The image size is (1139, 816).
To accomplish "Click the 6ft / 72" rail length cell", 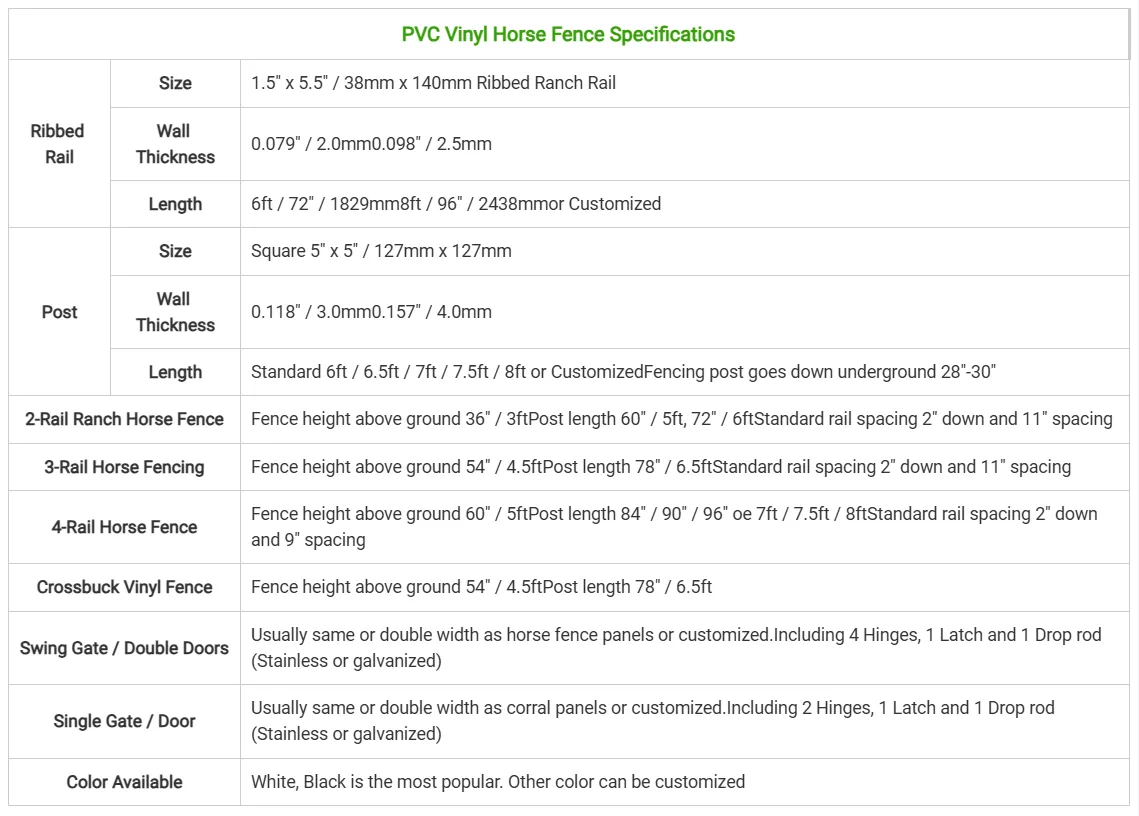I will (456, 204).
